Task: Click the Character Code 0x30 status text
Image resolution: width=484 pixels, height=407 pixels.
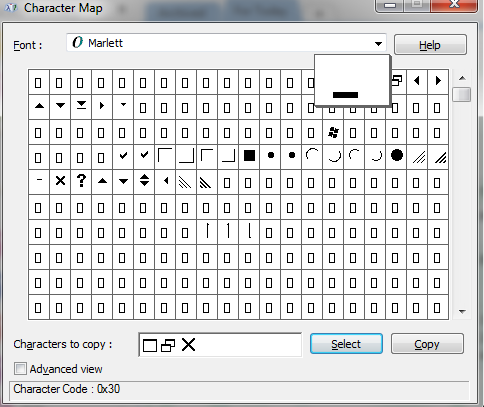Action: click(67, 389)
